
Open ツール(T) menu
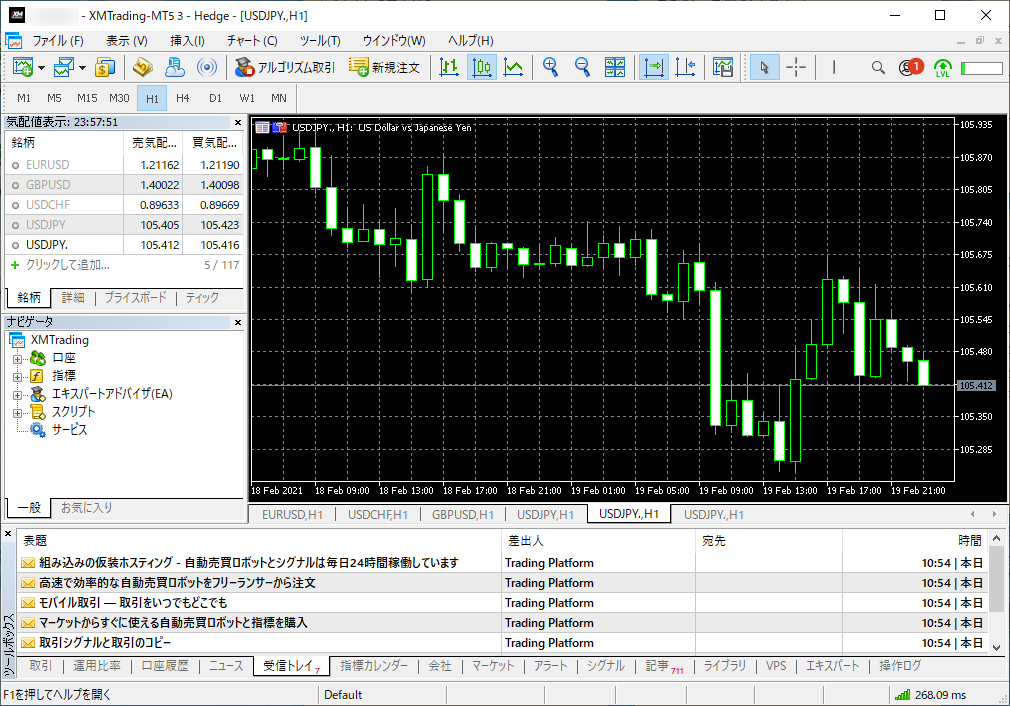[320, 41]
